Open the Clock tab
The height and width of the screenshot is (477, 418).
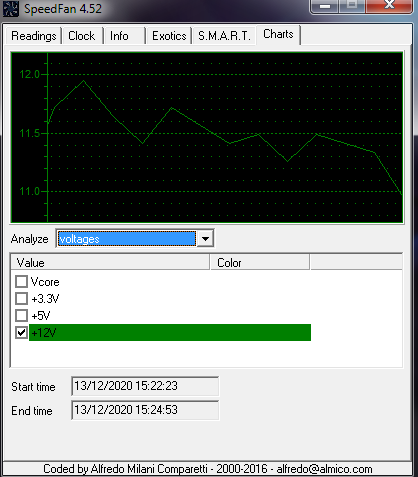click(x=82, y=36)
